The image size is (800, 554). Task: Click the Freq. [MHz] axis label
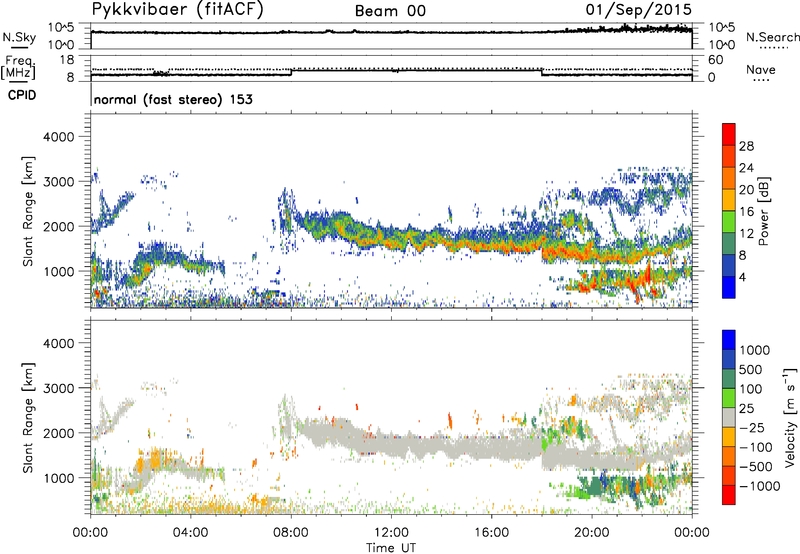click(18, 67)
